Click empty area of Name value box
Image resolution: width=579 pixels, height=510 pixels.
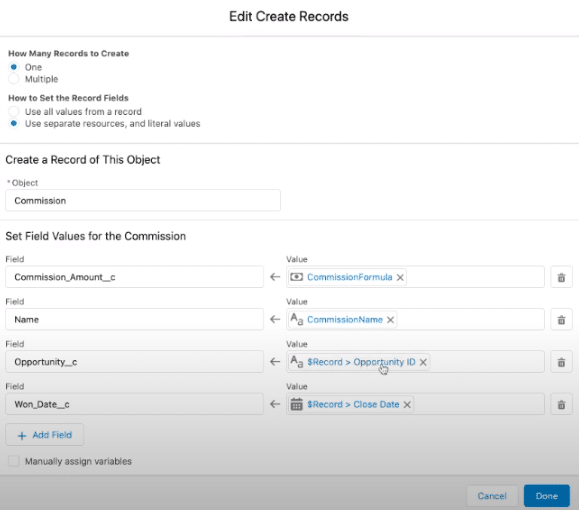pos(470,319)
